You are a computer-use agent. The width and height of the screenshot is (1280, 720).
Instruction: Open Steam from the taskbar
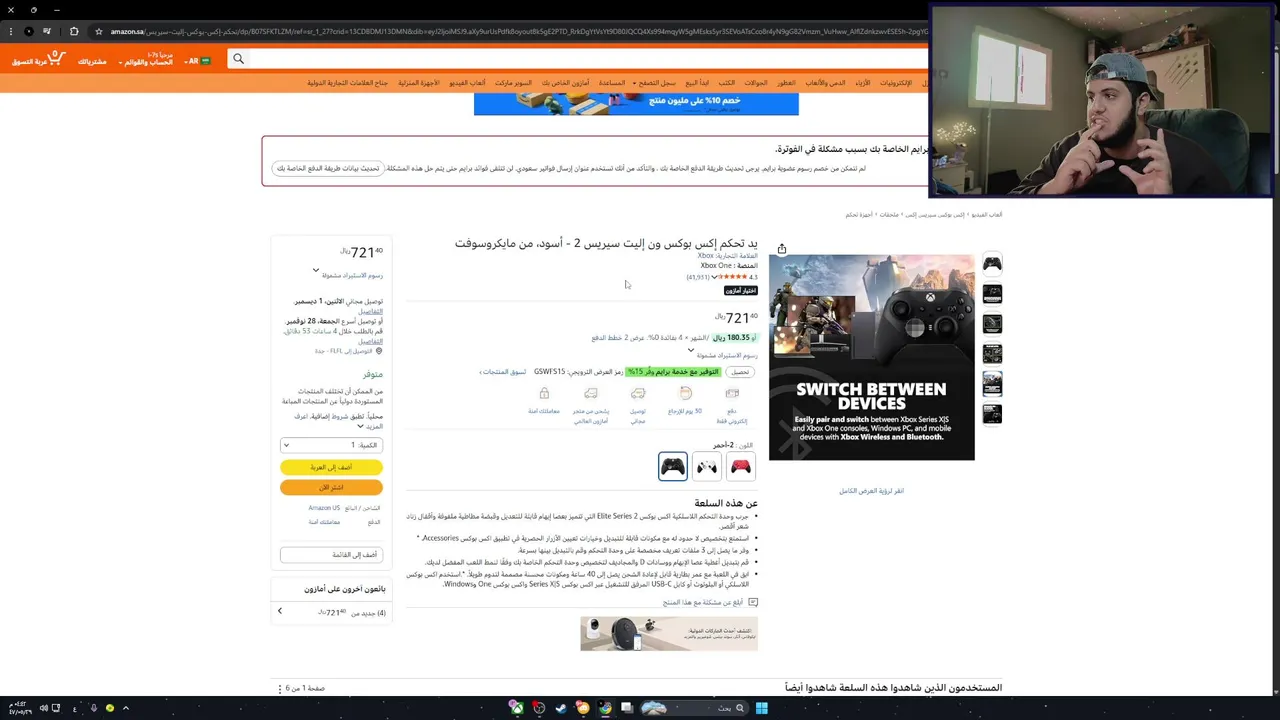pos(561,708)
